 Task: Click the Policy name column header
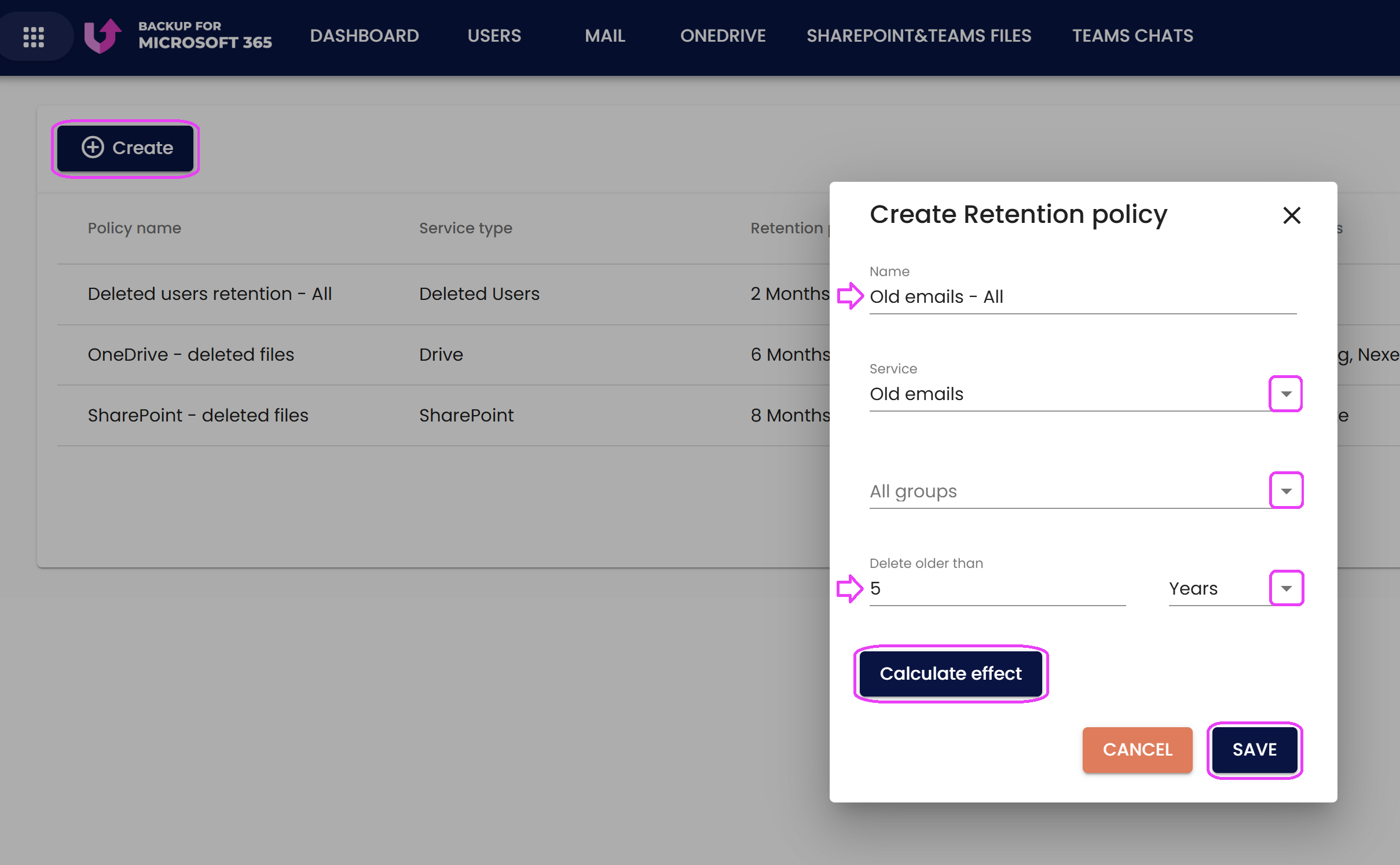[x=134, y=228]
